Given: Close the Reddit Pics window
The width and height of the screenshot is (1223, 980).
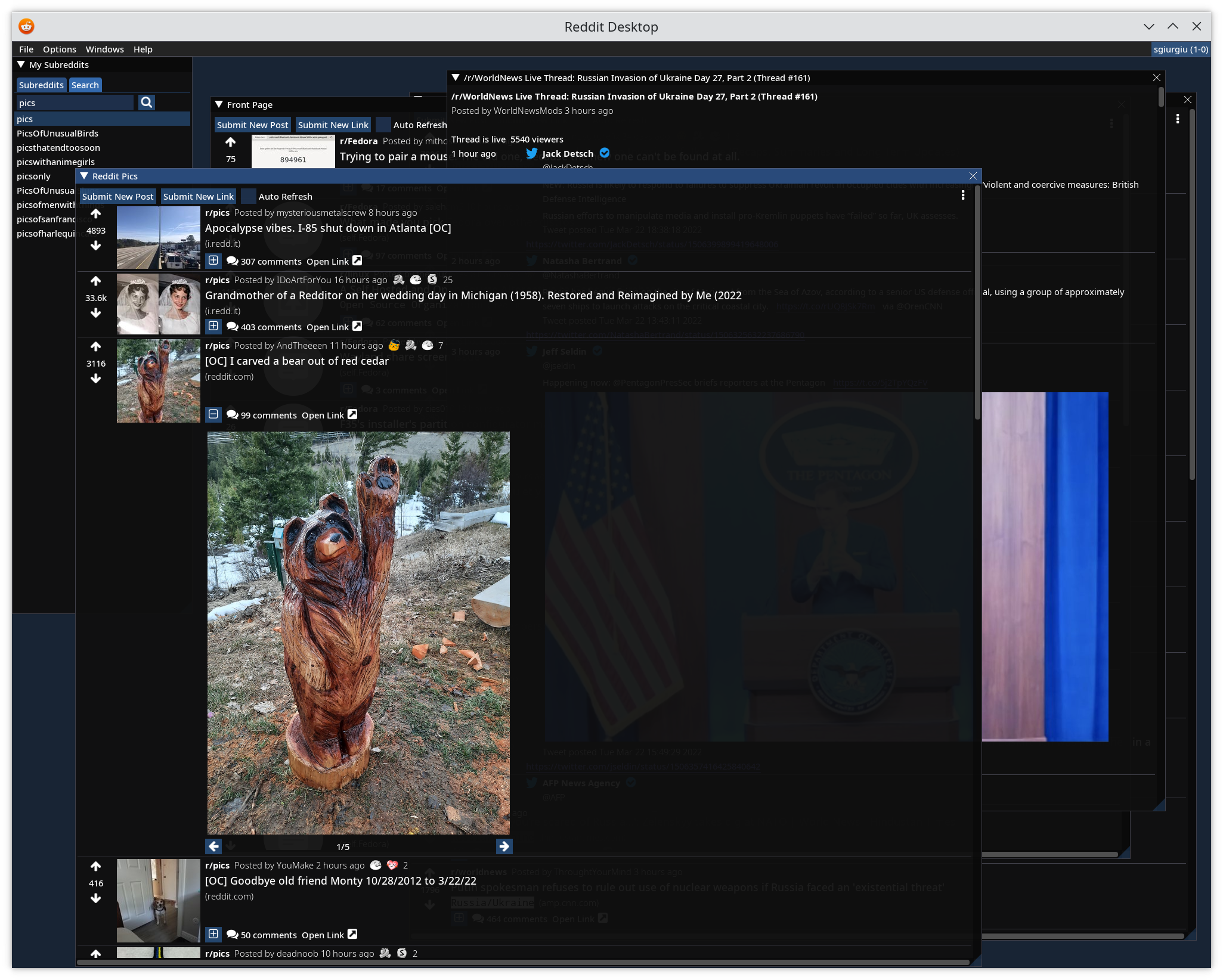Looking at the screenshot, I should (973, 176).
